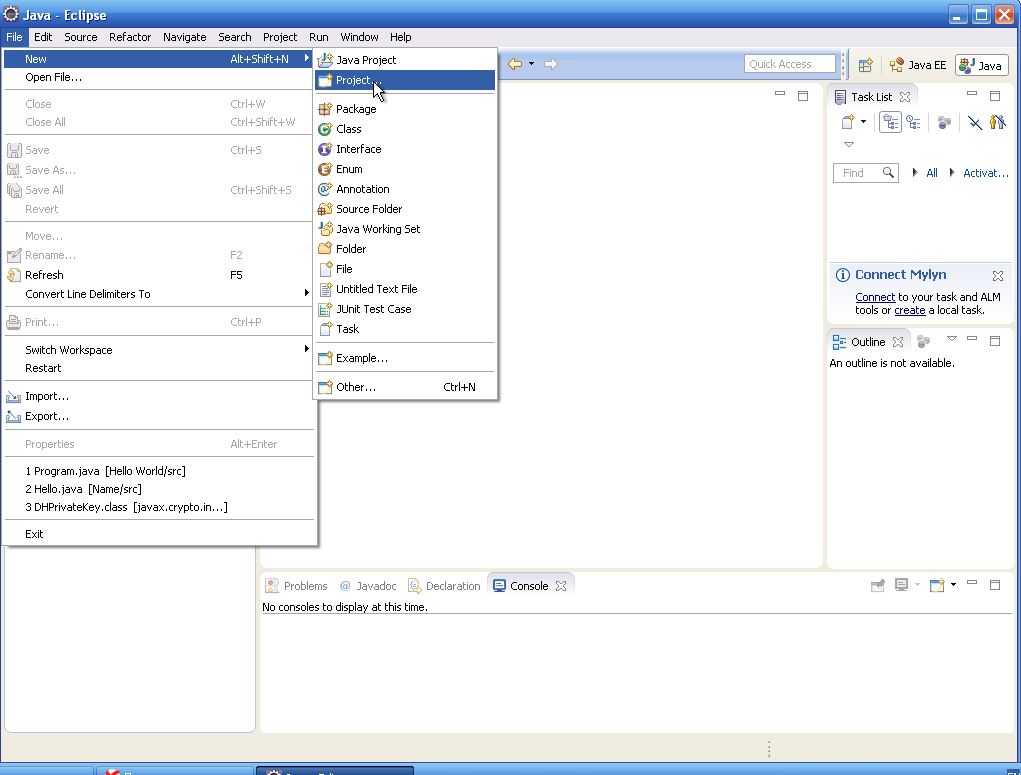The height and width of the screenshot is (775, 1021).
Task: Open the Open Console dropdown arrow
Action: (953, 585)
